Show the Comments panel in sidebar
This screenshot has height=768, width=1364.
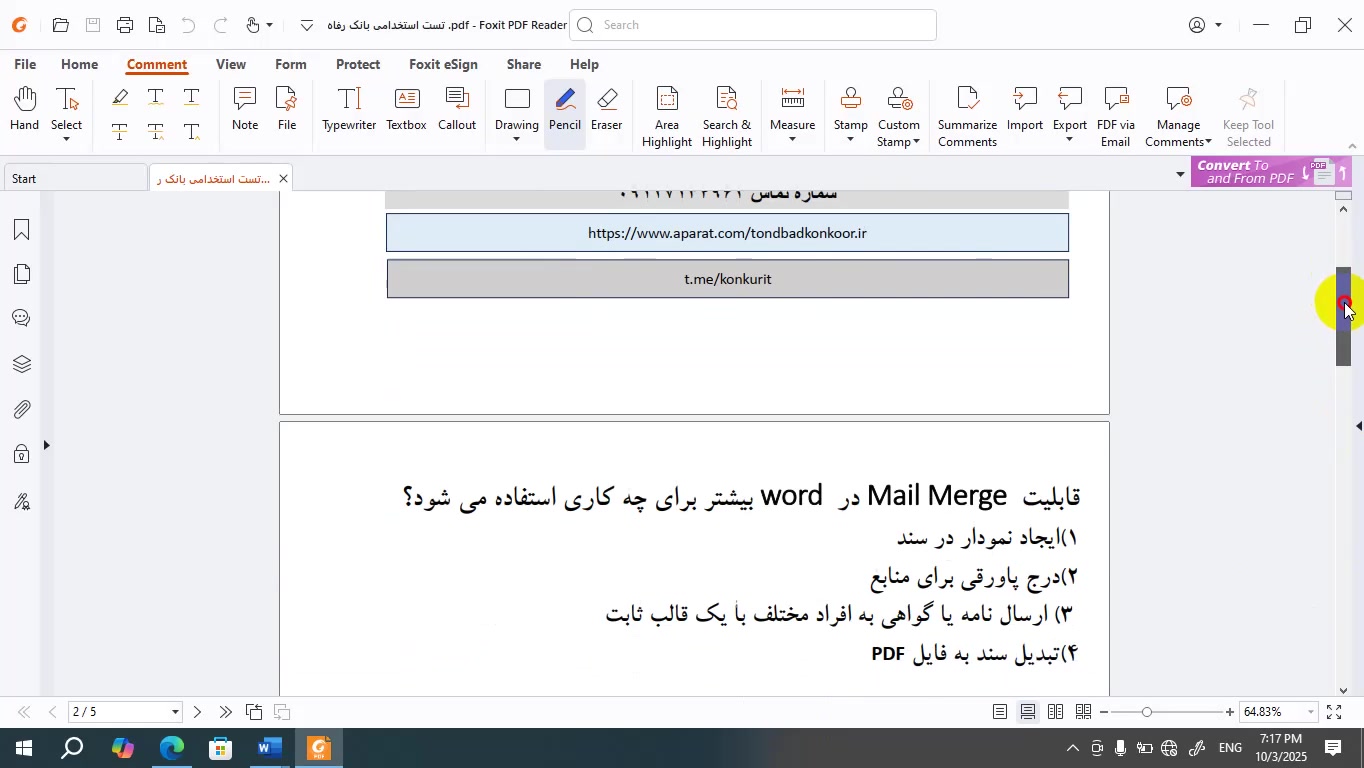pyautogui.click(x=21, y=318)
